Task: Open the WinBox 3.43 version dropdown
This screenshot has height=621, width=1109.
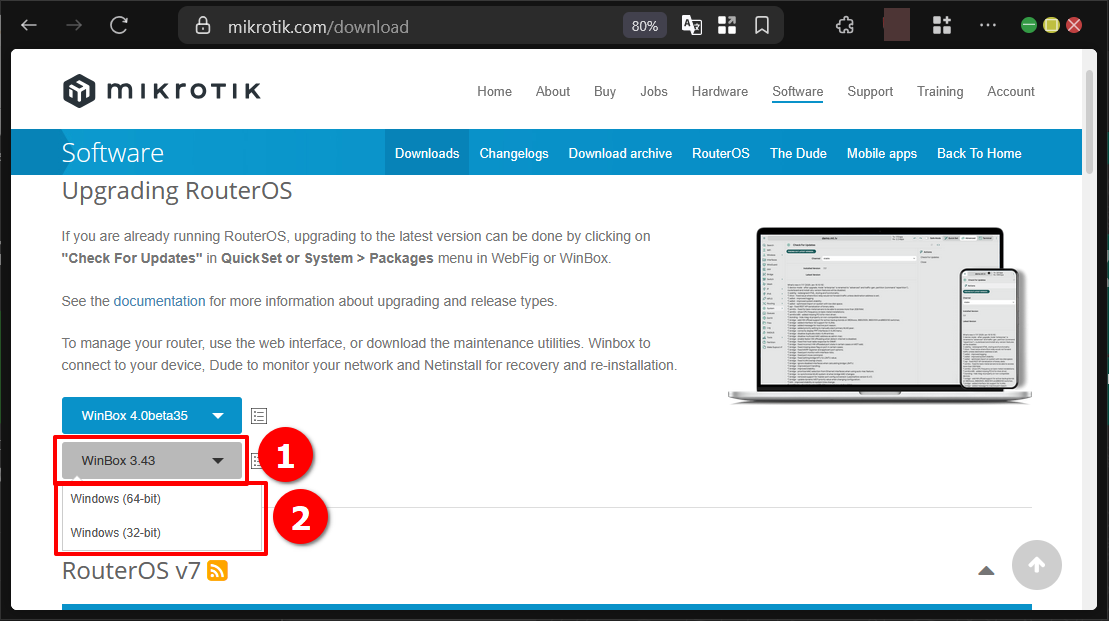Action: 151,460
